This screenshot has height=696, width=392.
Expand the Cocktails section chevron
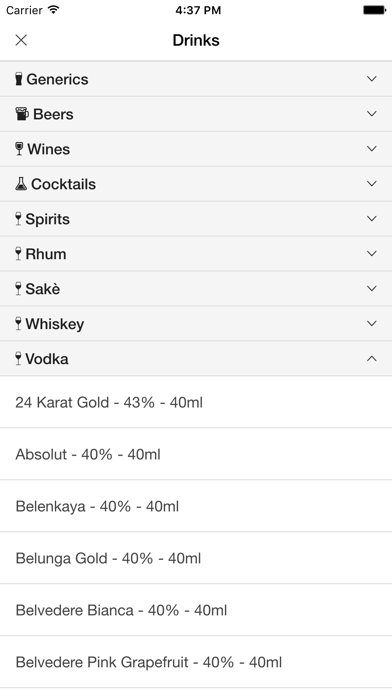click(372, 183)
